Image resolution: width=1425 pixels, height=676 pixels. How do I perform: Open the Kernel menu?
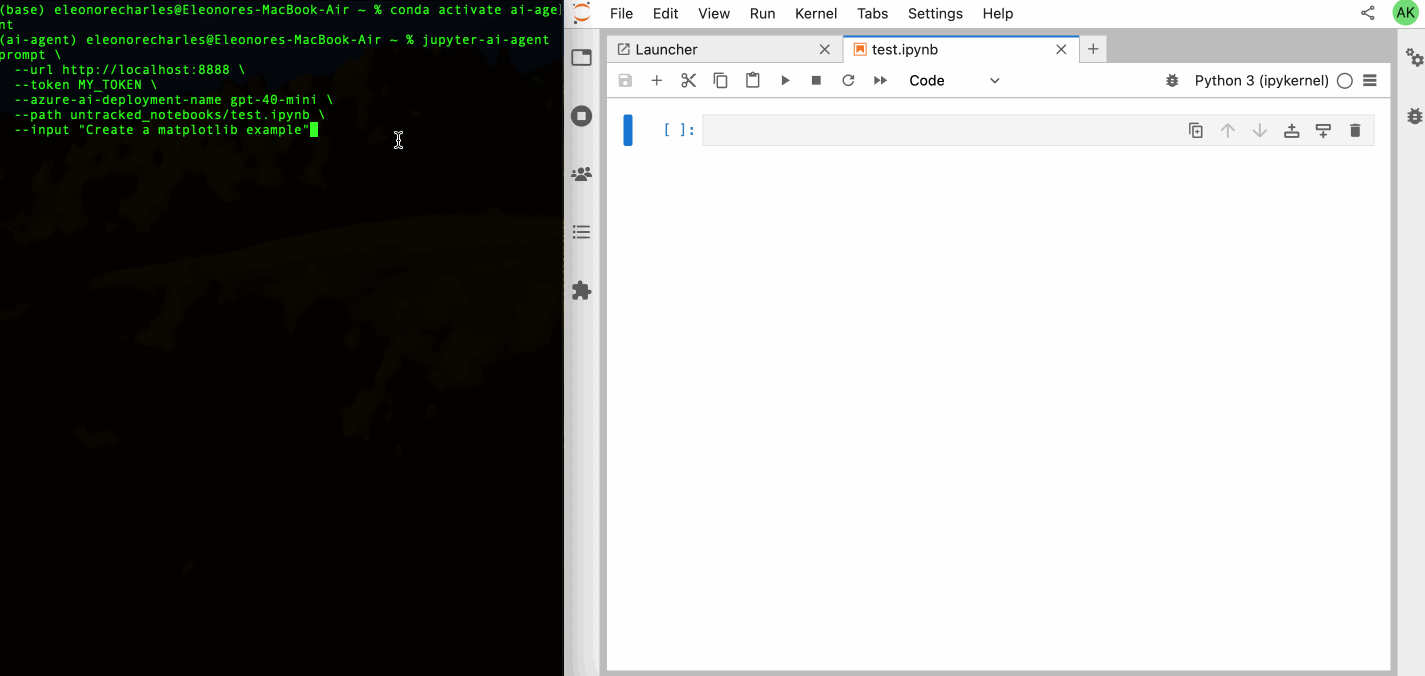817,14
